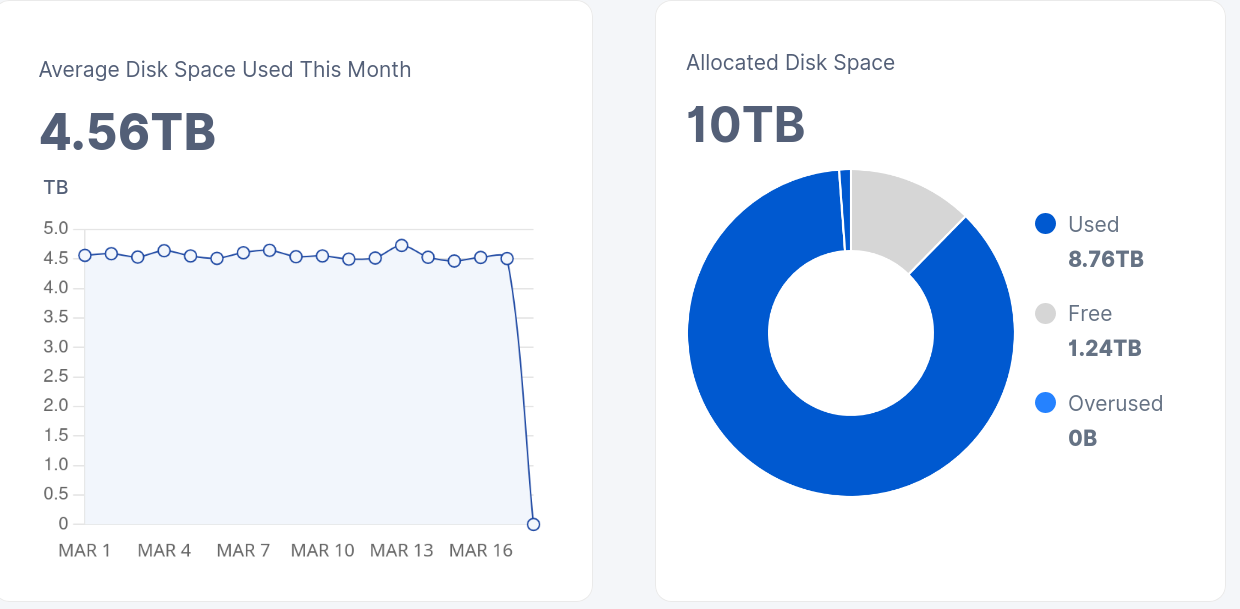The image size is (1240, 609).
Task: Toggle the Used legend label
Action: (1093, 224)
